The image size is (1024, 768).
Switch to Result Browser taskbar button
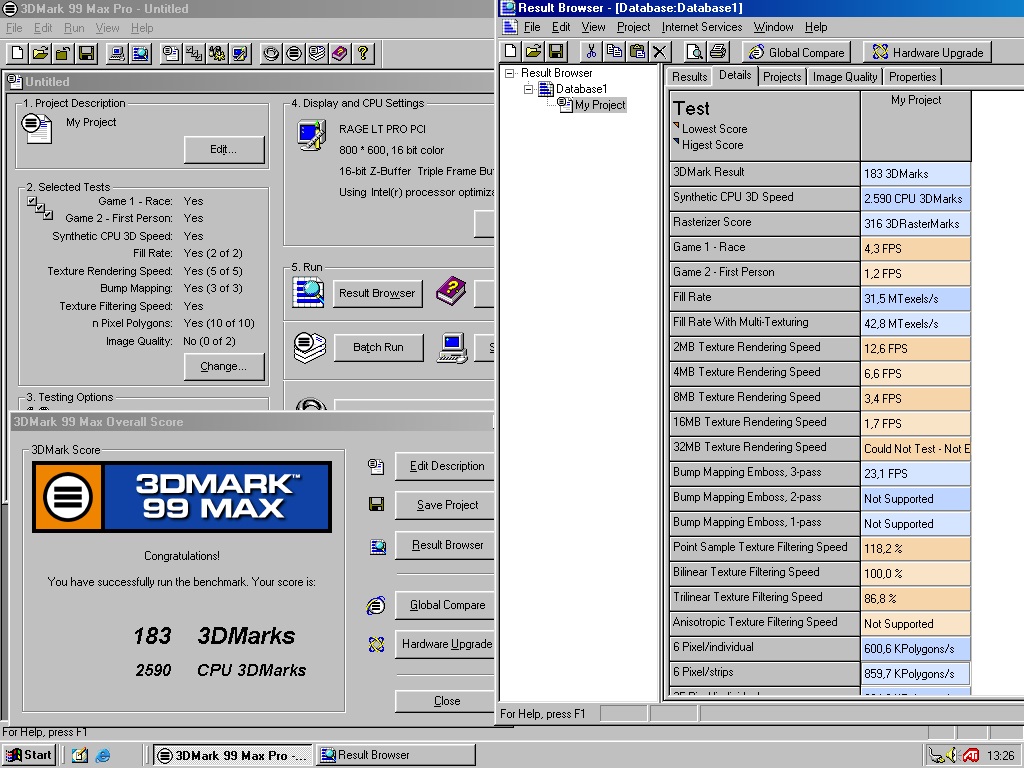[x=396, y=755]
